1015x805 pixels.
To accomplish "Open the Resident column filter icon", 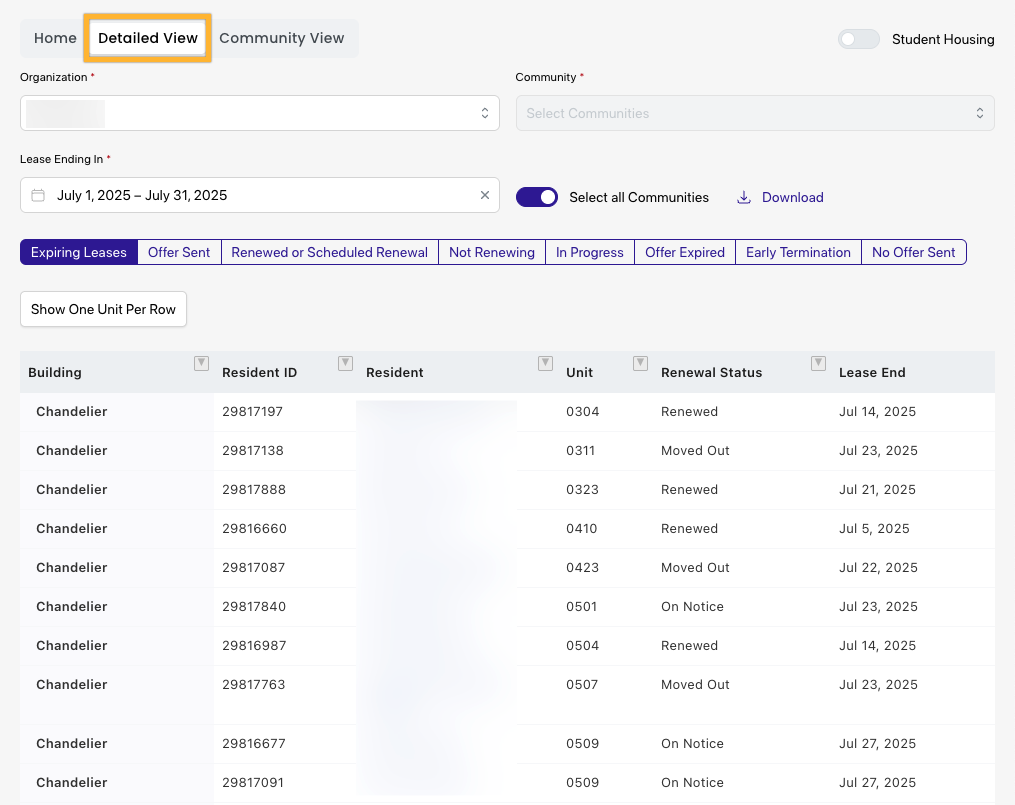I will click(x=546, y=363).
